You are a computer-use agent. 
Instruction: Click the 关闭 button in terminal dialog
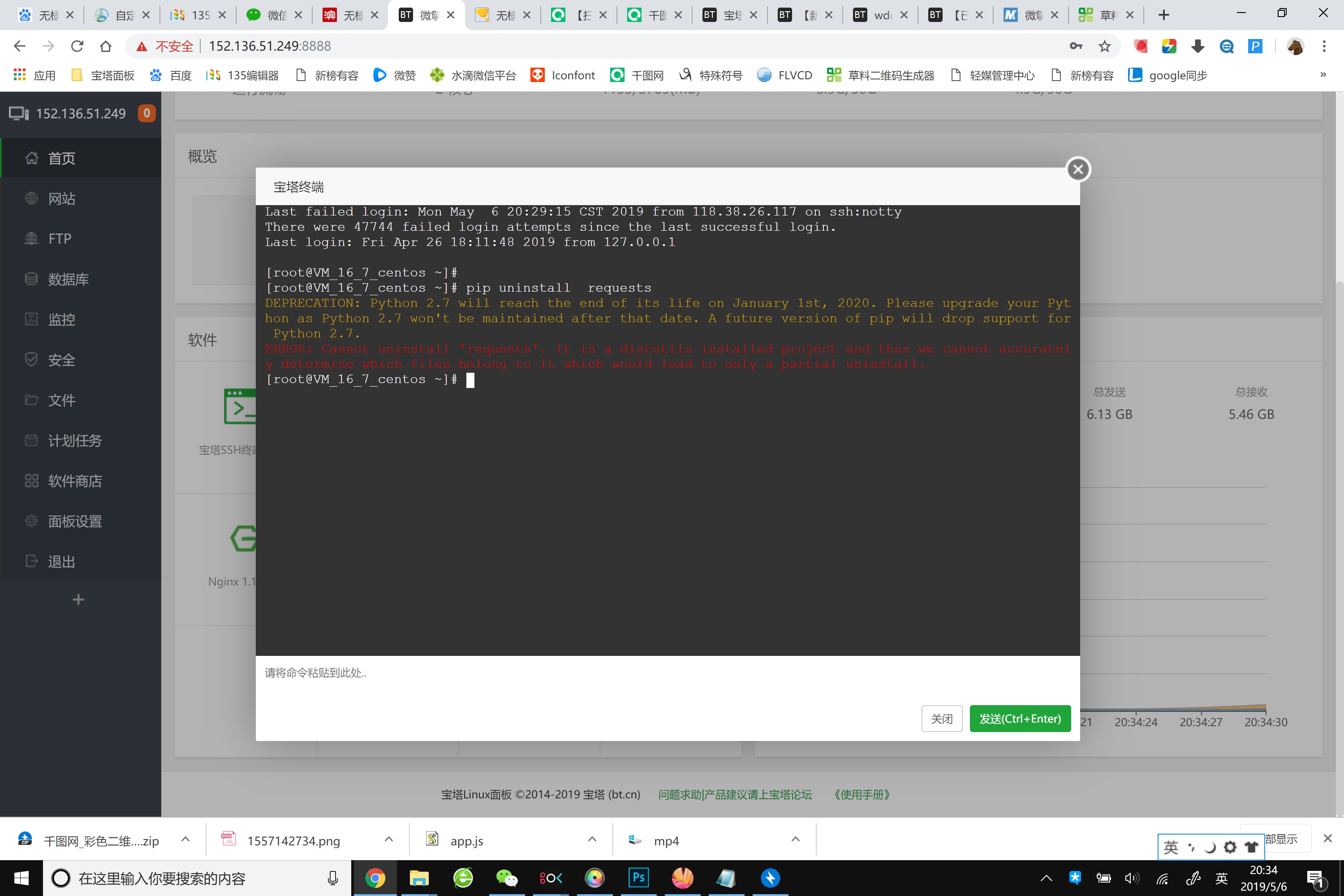(942, 718)
